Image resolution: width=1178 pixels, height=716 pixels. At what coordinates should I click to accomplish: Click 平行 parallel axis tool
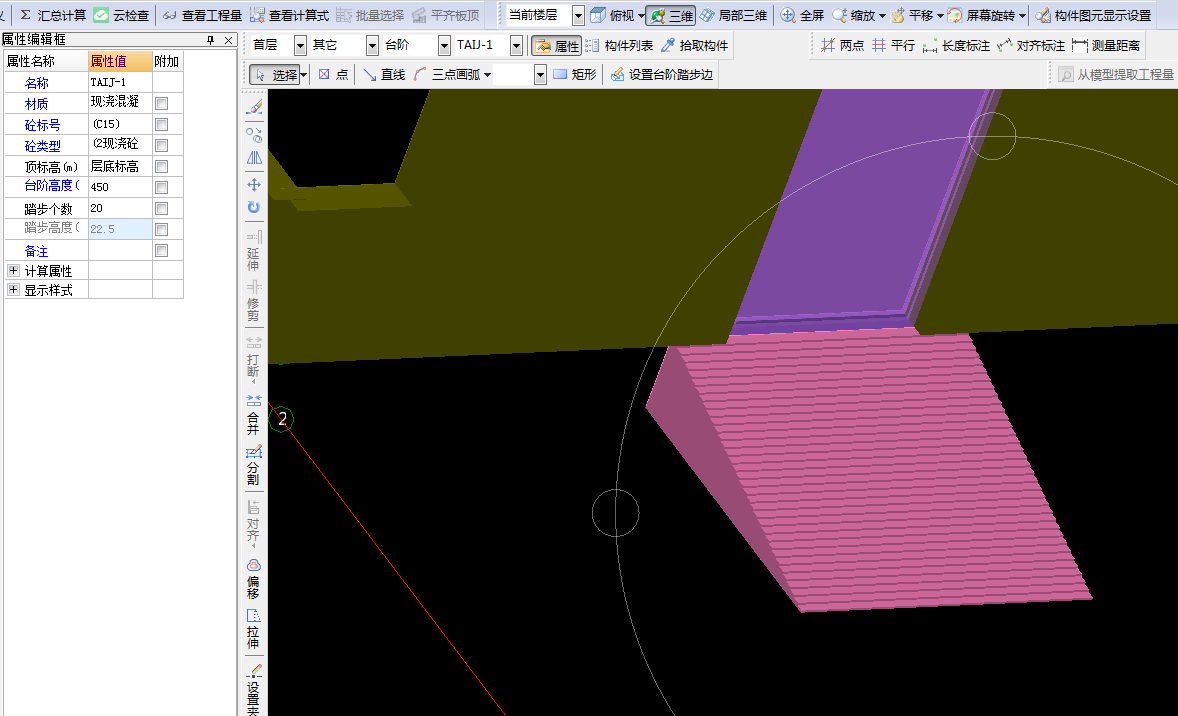(893, 46)
